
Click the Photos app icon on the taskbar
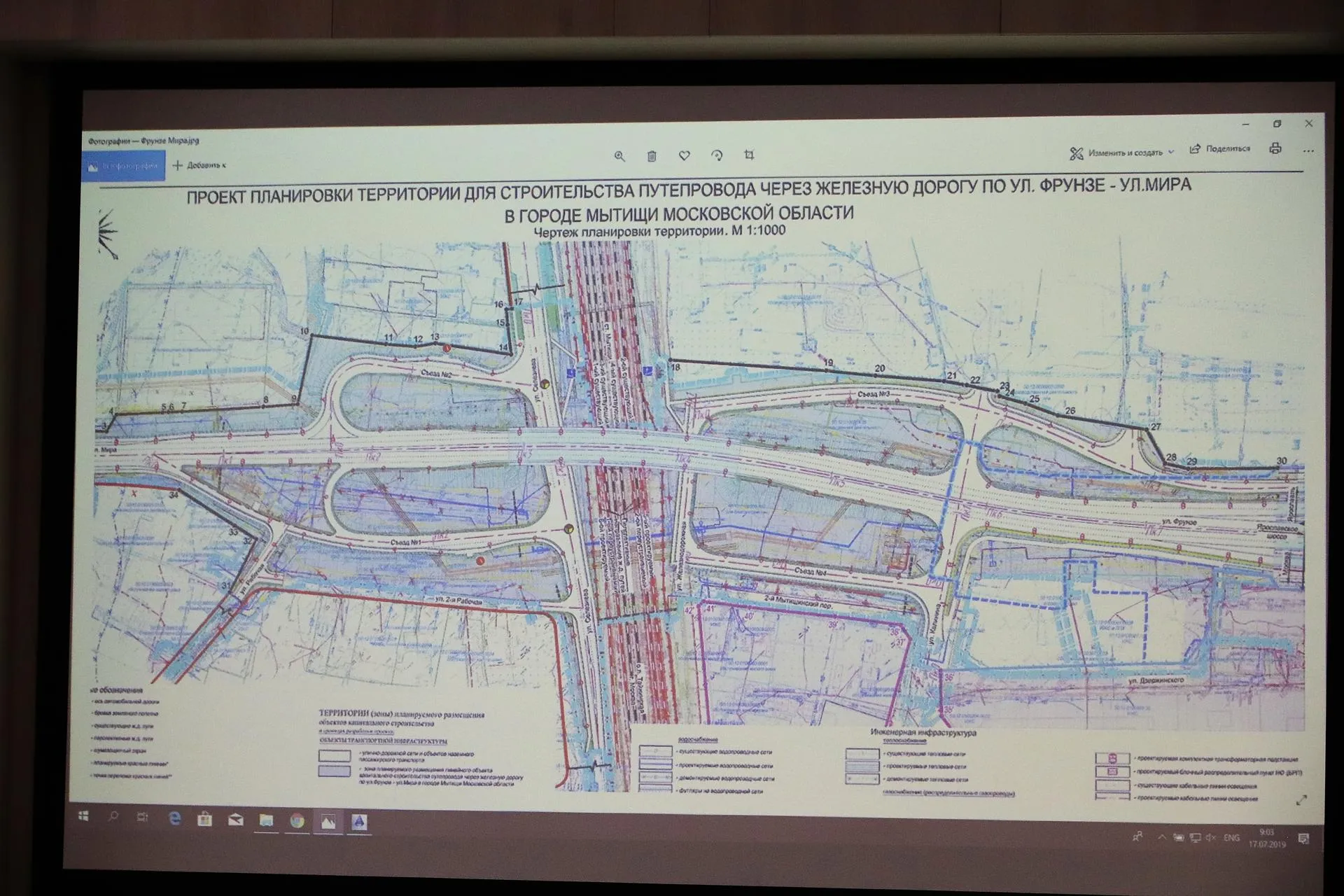click(x=328, y=822)
